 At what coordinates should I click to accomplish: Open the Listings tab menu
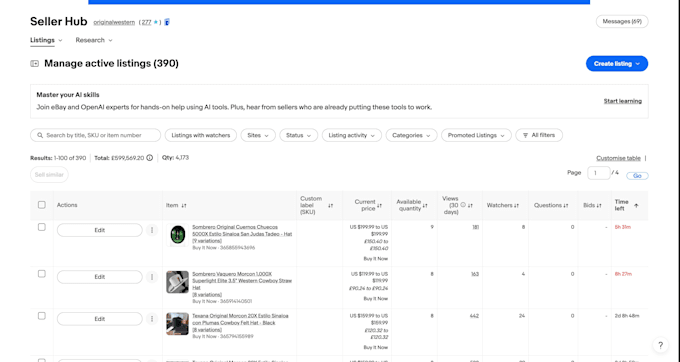pos(46,40)
